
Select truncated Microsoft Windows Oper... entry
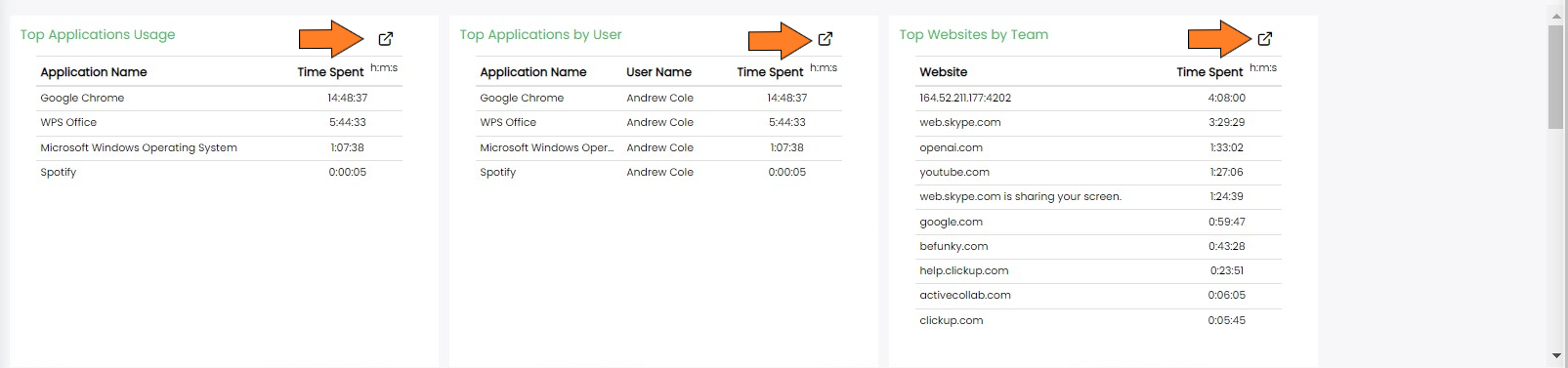point(547,147)
